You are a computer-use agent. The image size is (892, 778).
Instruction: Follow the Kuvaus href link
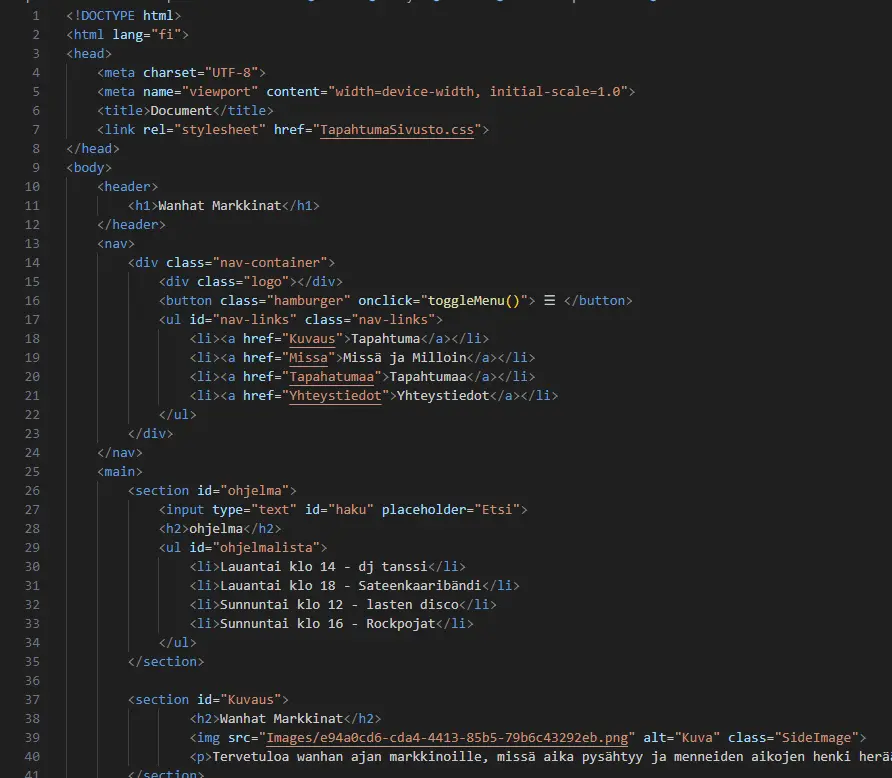tap(312, 339)
